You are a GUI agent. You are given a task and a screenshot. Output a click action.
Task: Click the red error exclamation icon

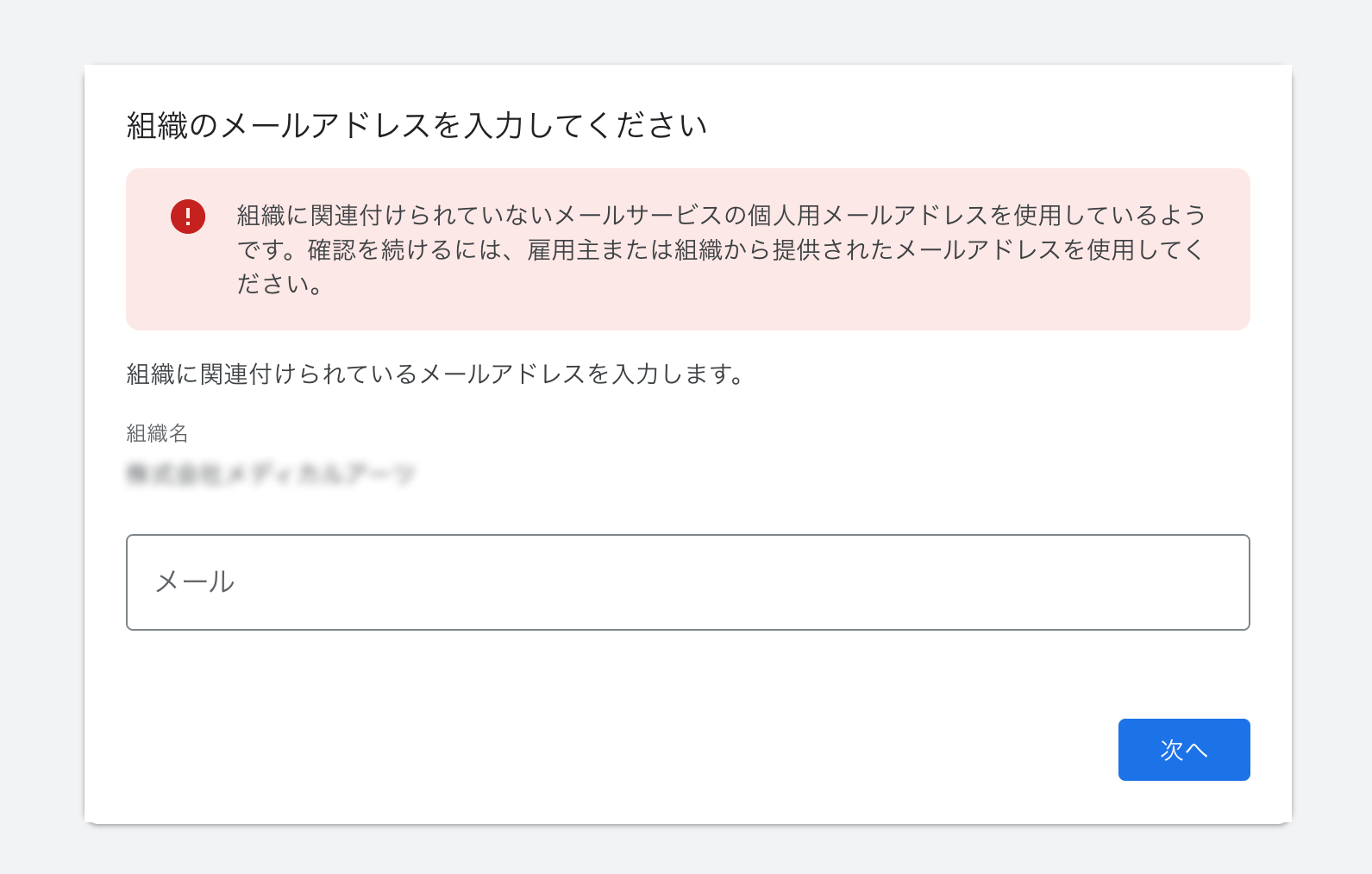click(188, 217)
